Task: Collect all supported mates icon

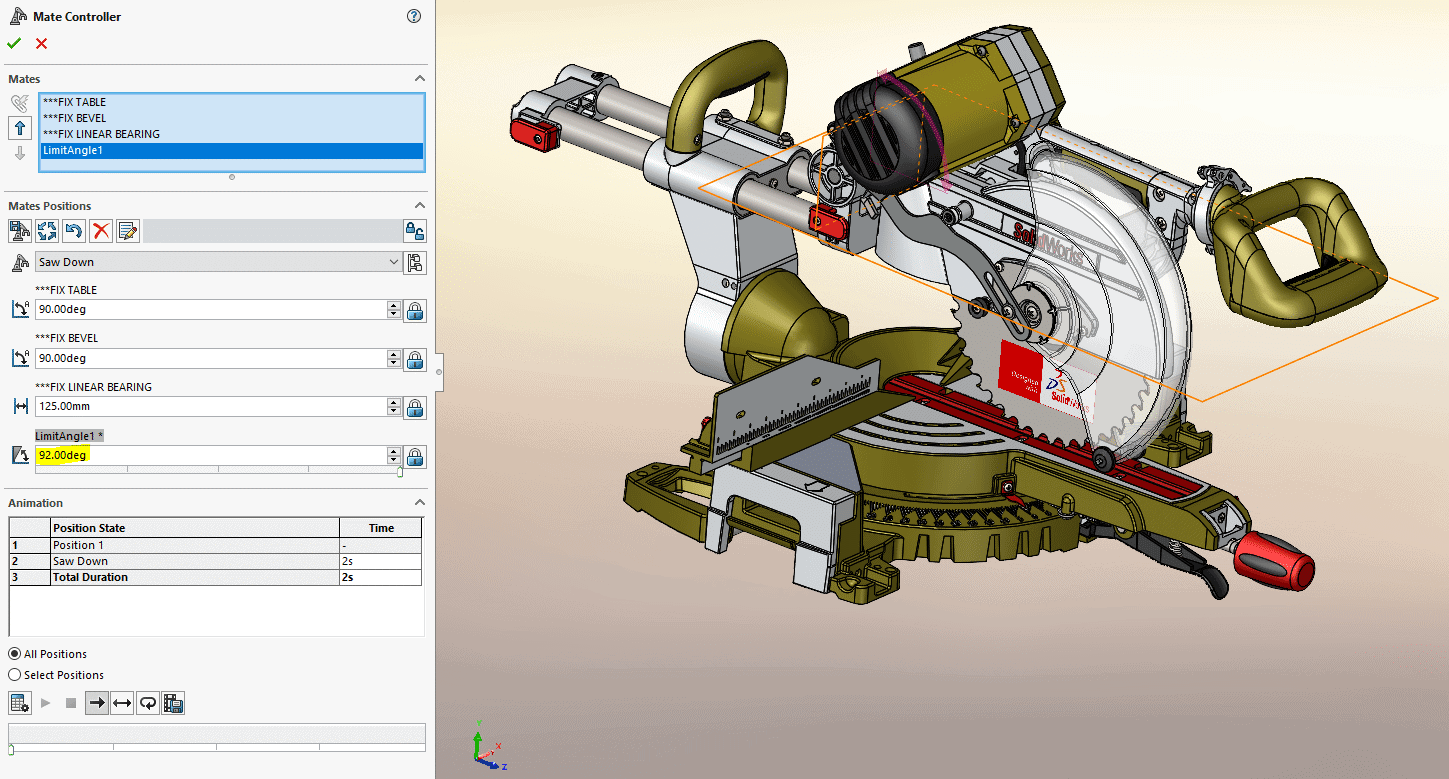Action: click(x=20, y=103)
